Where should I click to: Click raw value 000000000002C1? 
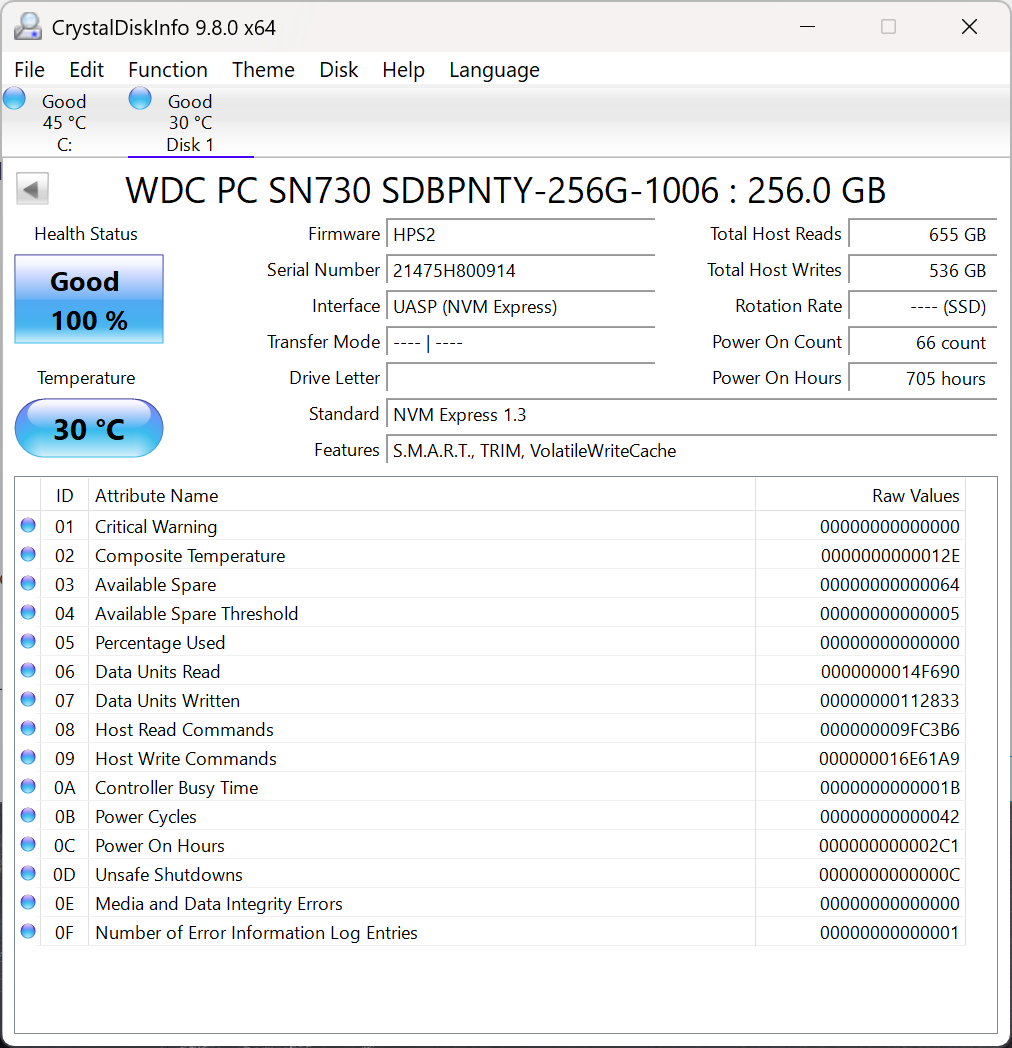click(x=889, y=845)
